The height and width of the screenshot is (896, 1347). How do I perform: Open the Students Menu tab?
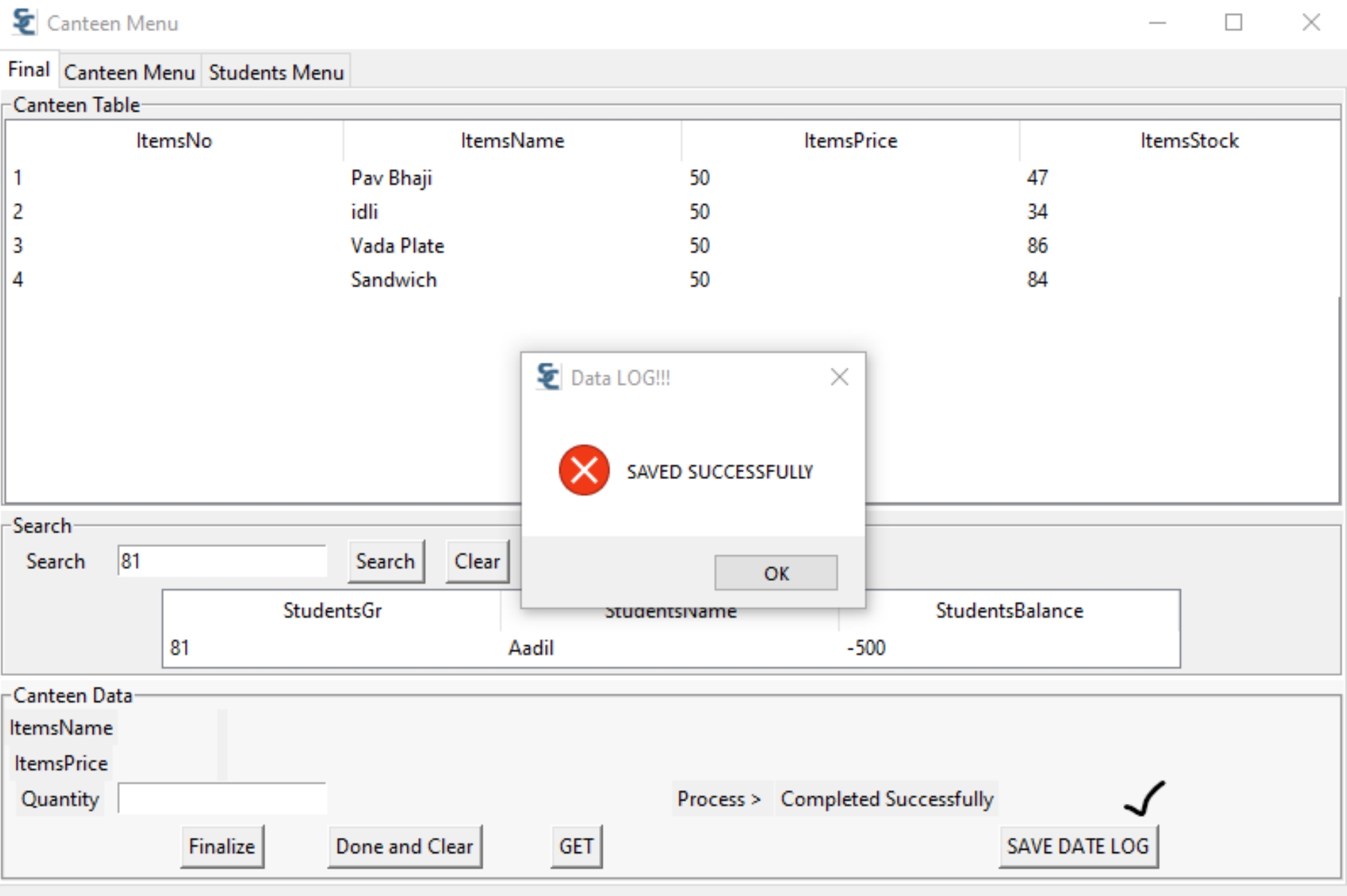pos(276,72)
